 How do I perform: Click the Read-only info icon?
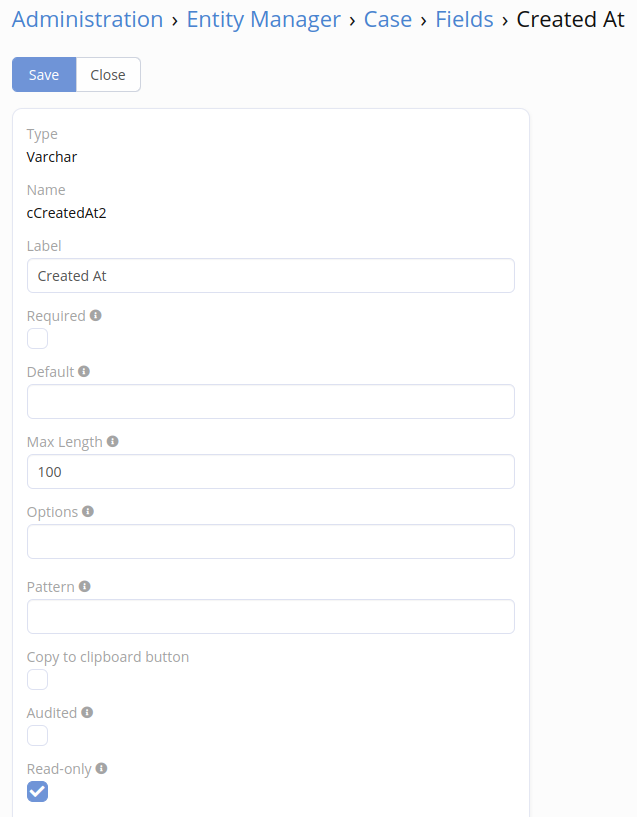point(101,769)
